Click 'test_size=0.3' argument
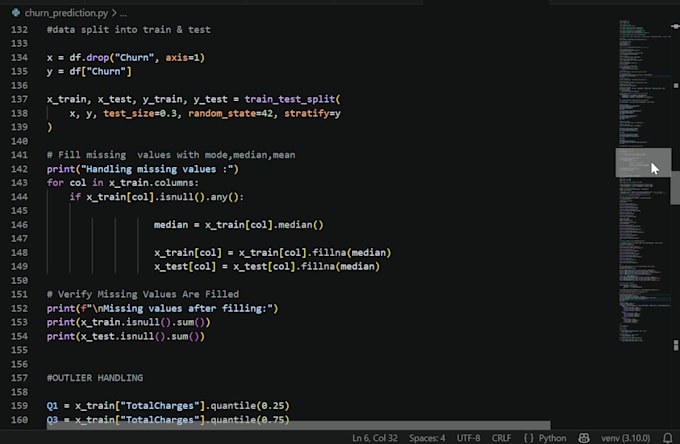 point(140,113)
